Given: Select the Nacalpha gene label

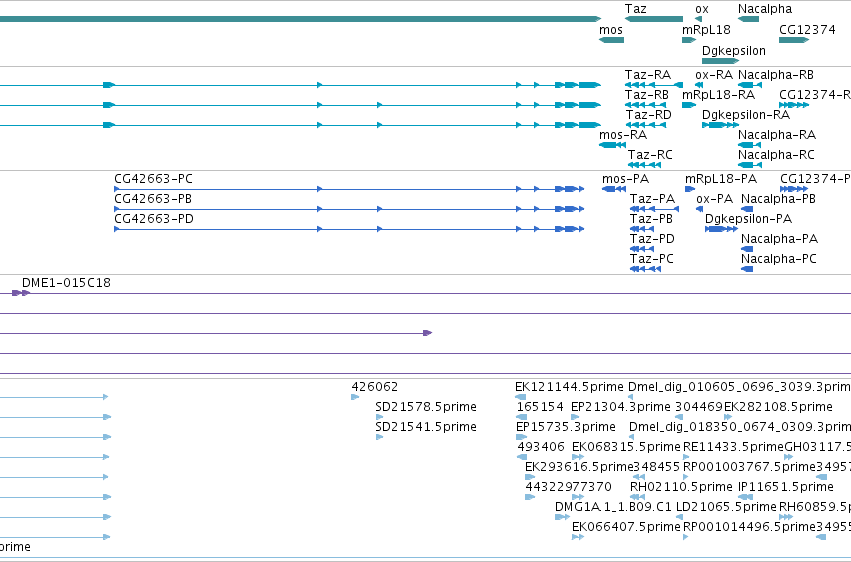Looking at the screenshot, I should pyautogui.click(x=765, y=9).
